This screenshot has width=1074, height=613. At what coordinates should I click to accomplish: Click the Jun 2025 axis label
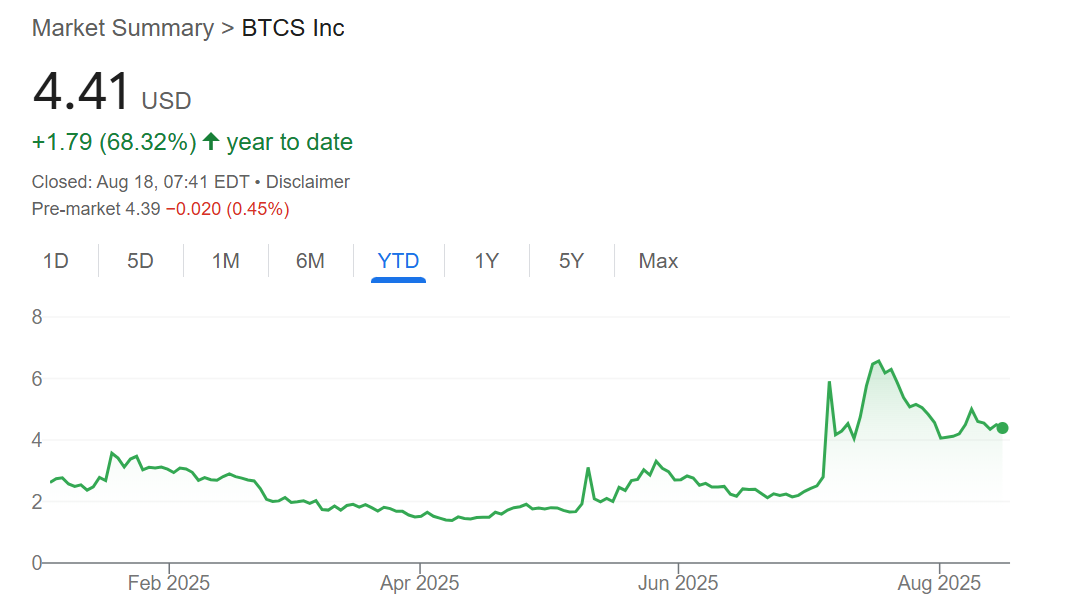coord(677,583)
